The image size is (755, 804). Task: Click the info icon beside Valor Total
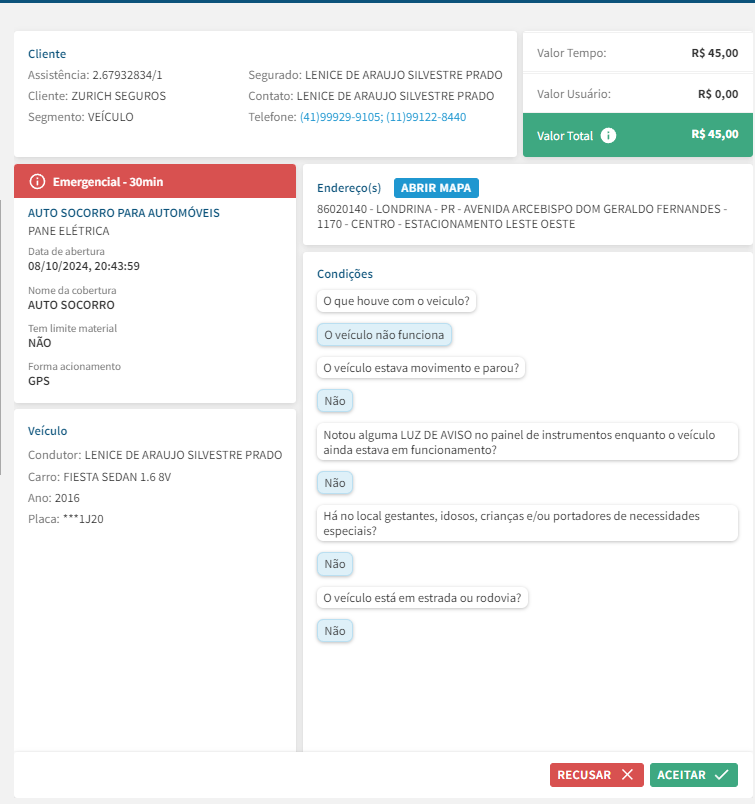pos(609,136)
